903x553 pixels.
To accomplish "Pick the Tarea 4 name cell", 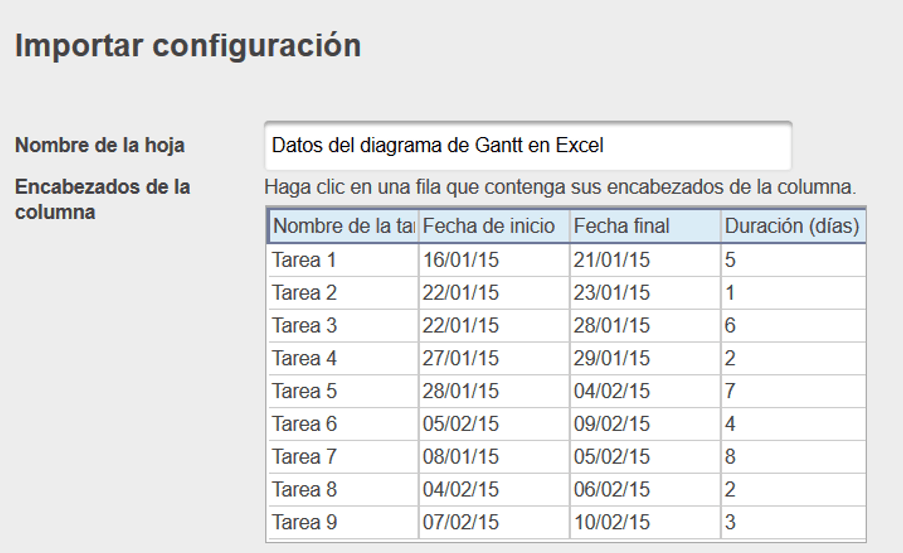I will 343,358.
